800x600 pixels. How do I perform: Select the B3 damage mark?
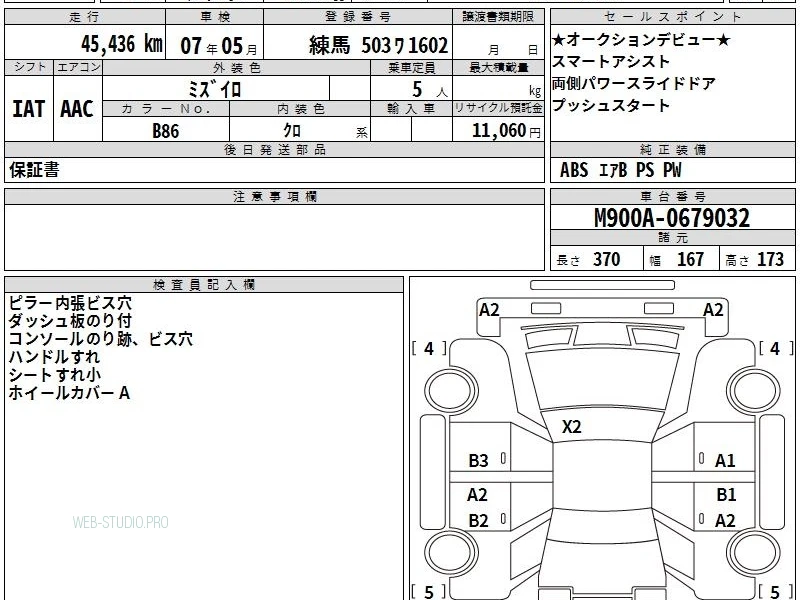pyautogui.click(x=479, y=460)
